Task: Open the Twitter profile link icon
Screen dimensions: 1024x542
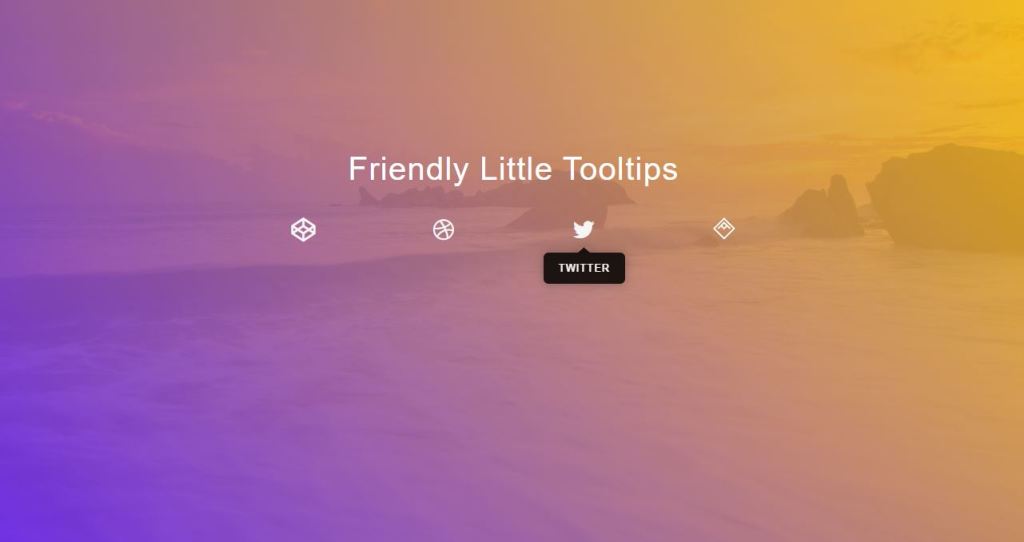Action: click(583, 230)
